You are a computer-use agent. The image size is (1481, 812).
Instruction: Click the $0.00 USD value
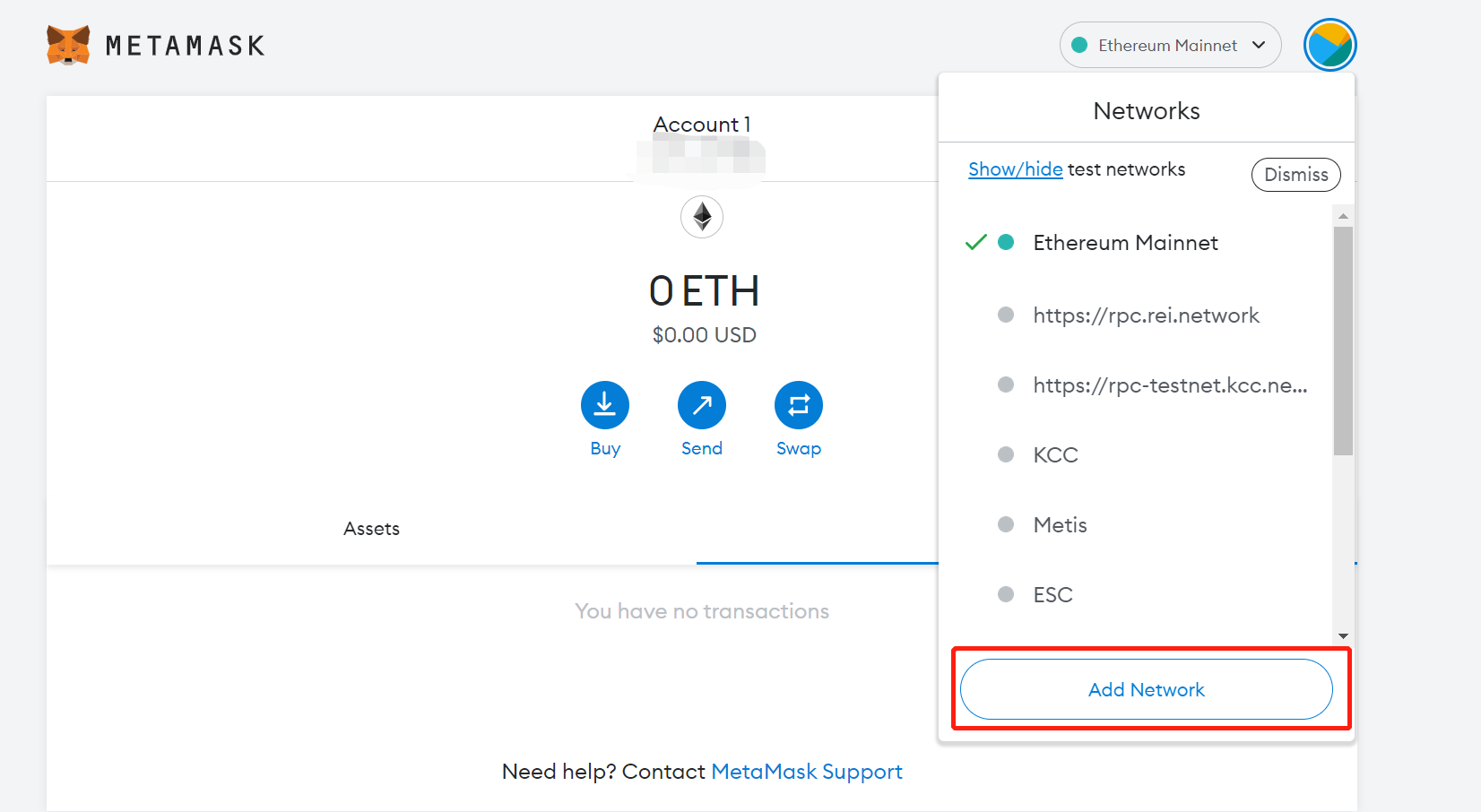click(704, 335)
